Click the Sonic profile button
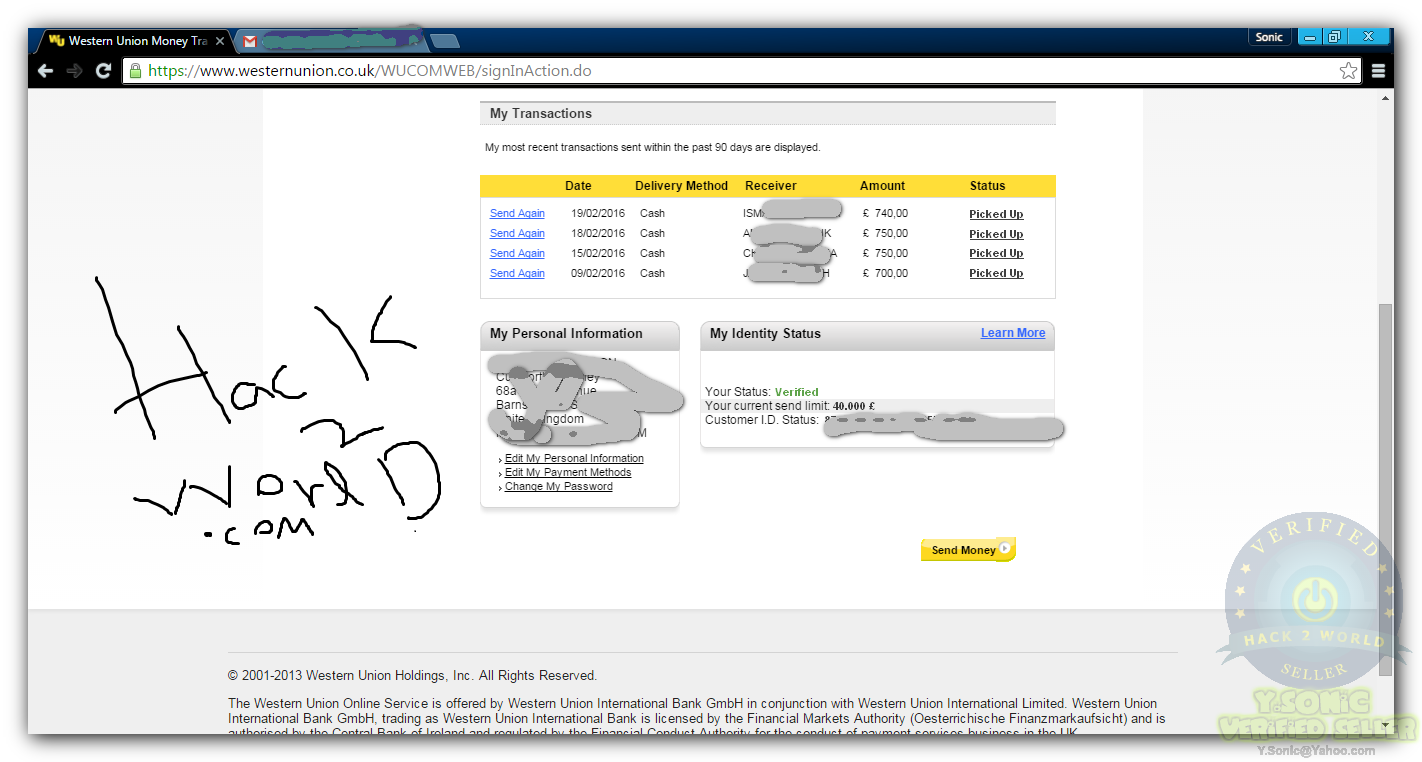This screenshot has width=1422, height=762. (1269, 37)
